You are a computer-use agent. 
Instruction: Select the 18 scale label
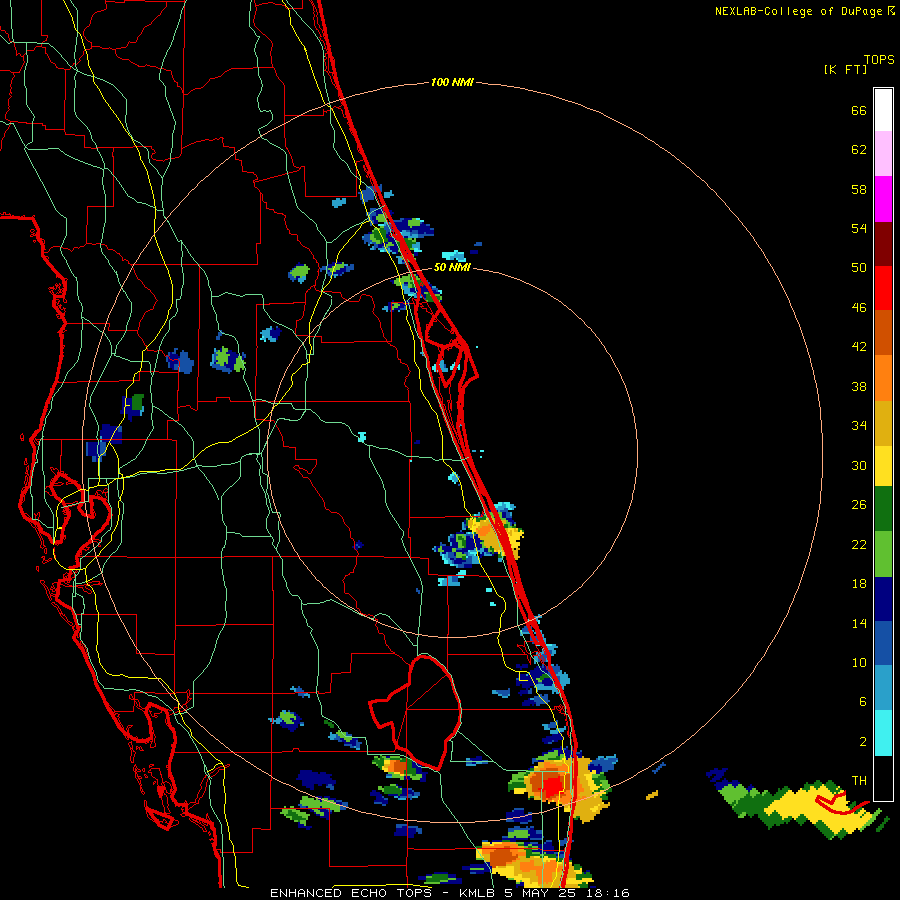click(x=859, y=584)
